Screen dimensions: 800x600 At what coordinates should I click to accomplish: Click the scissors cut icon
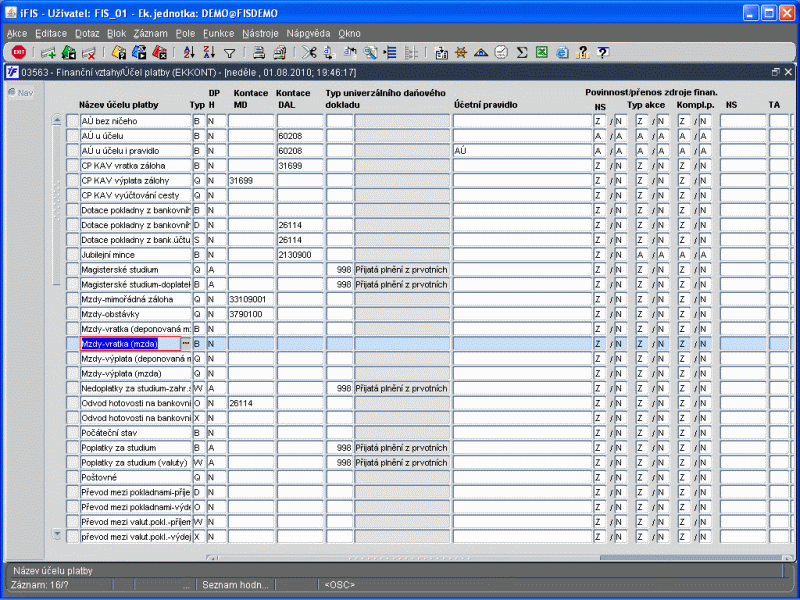click(309, 52)
